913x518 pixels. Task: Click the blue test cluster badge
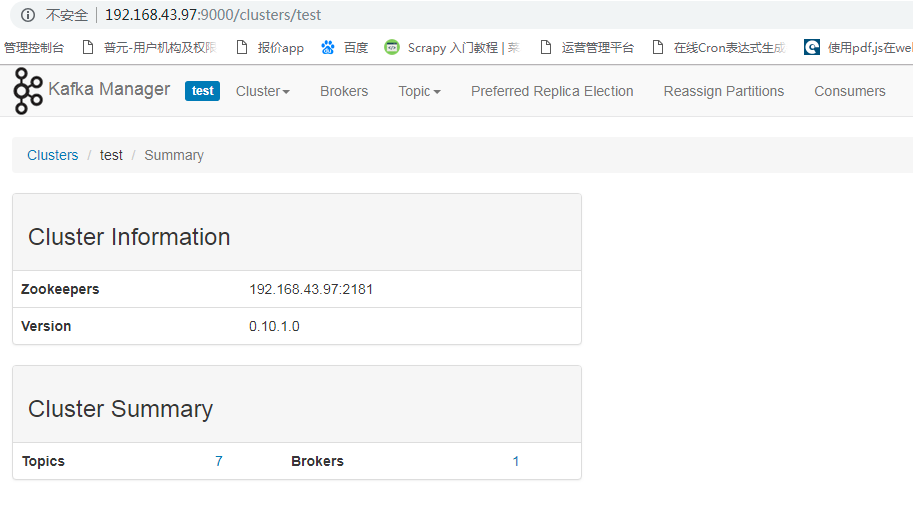(x=203, y=91)
